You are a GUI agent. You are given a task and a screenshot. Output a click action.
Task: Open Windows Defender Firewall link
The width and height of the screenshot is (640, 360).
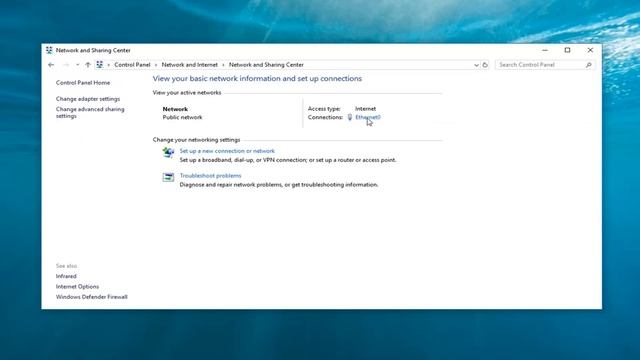[x=92, y=297]
